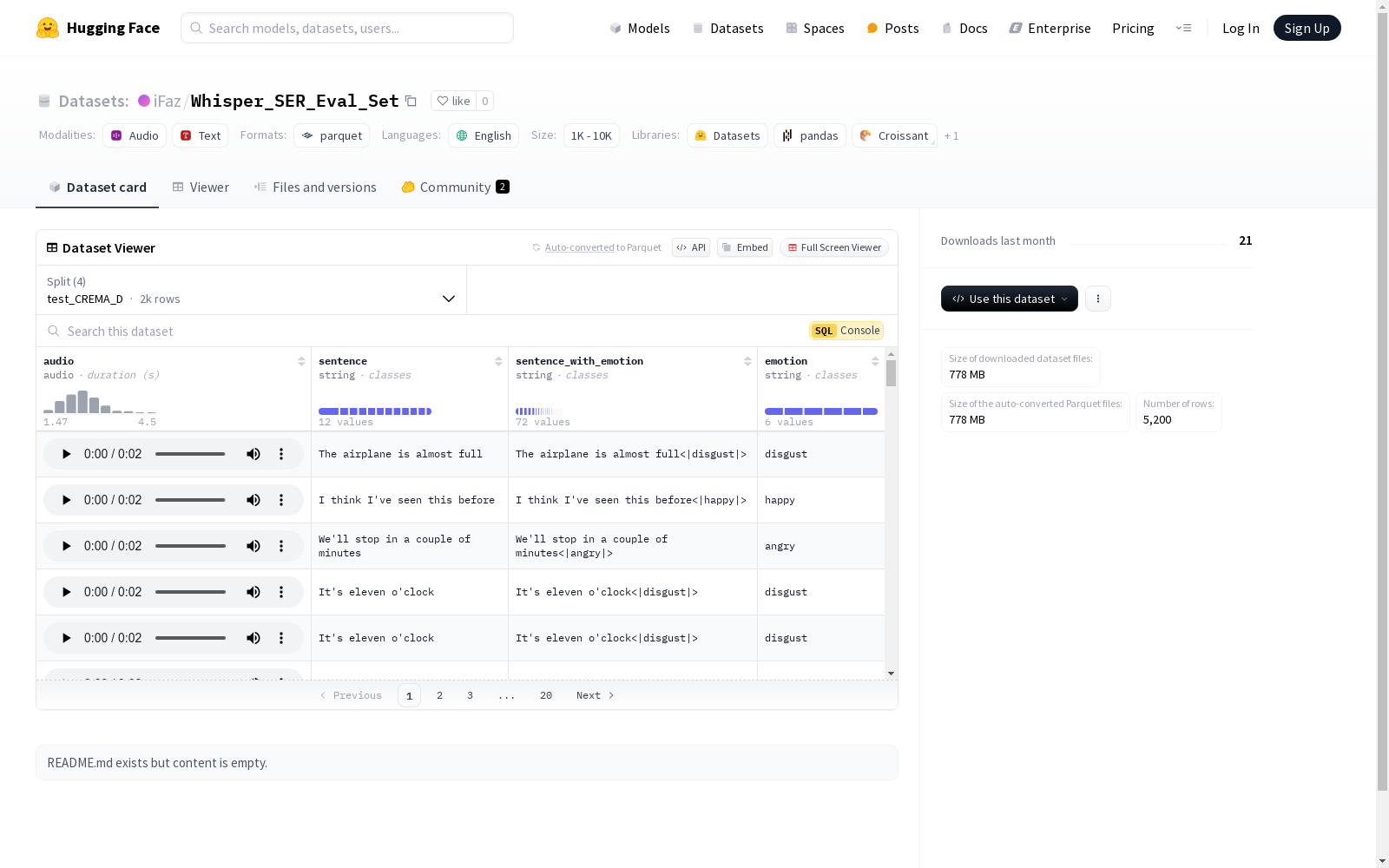Open audio options menu in the angry row
The width and height of the screenshot is (1389, 868).
pyautogui.click(x=281, y=546)
